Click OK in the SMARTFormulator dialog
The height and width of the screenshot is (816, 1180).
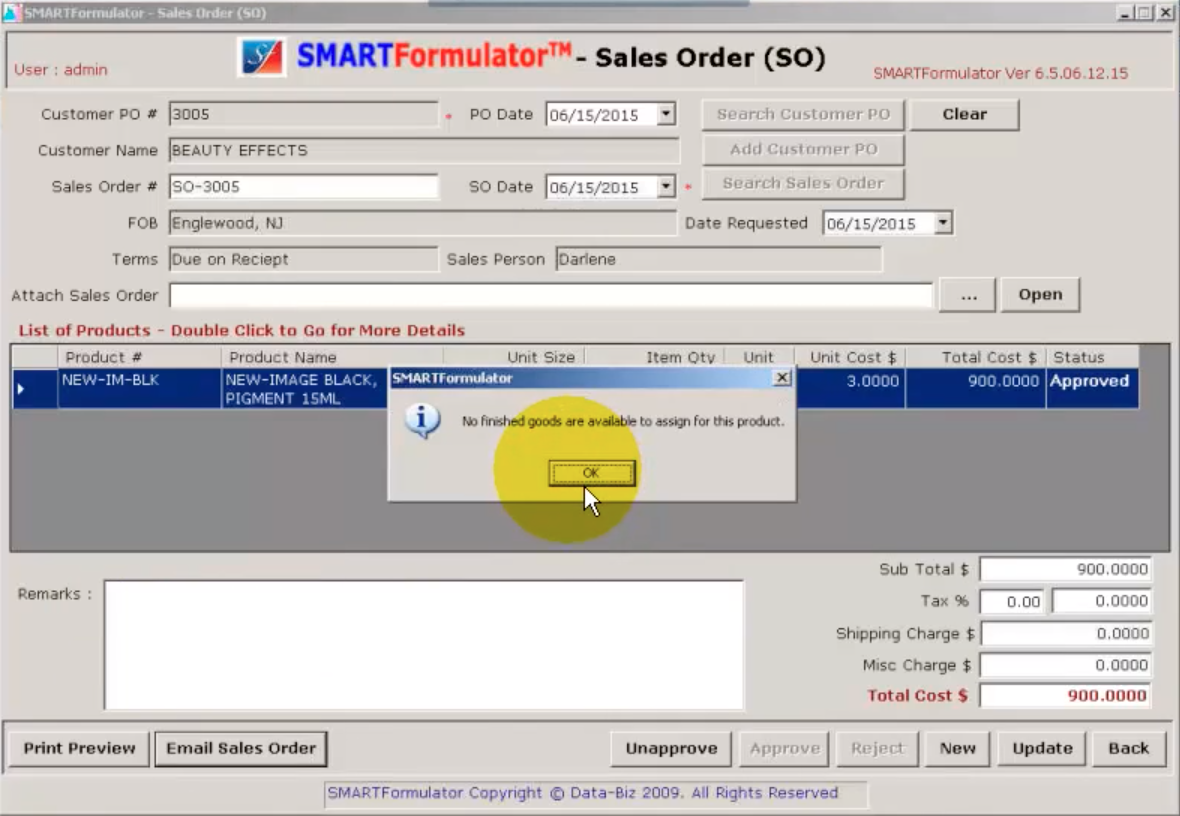[x=592, y=473]
